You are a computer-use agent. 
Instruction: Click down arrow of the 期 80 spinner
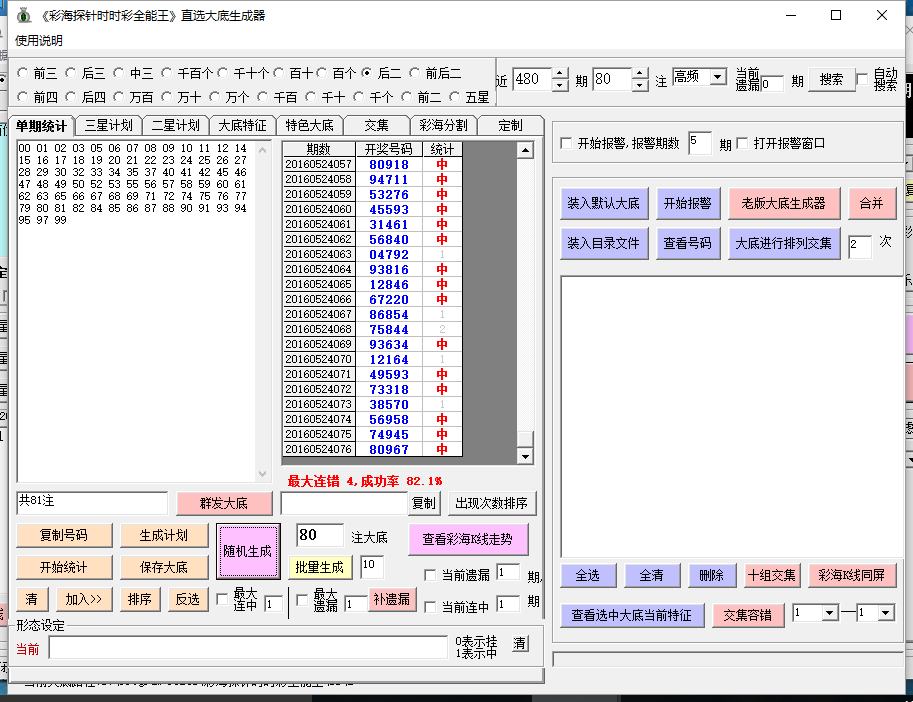(640, 85)
